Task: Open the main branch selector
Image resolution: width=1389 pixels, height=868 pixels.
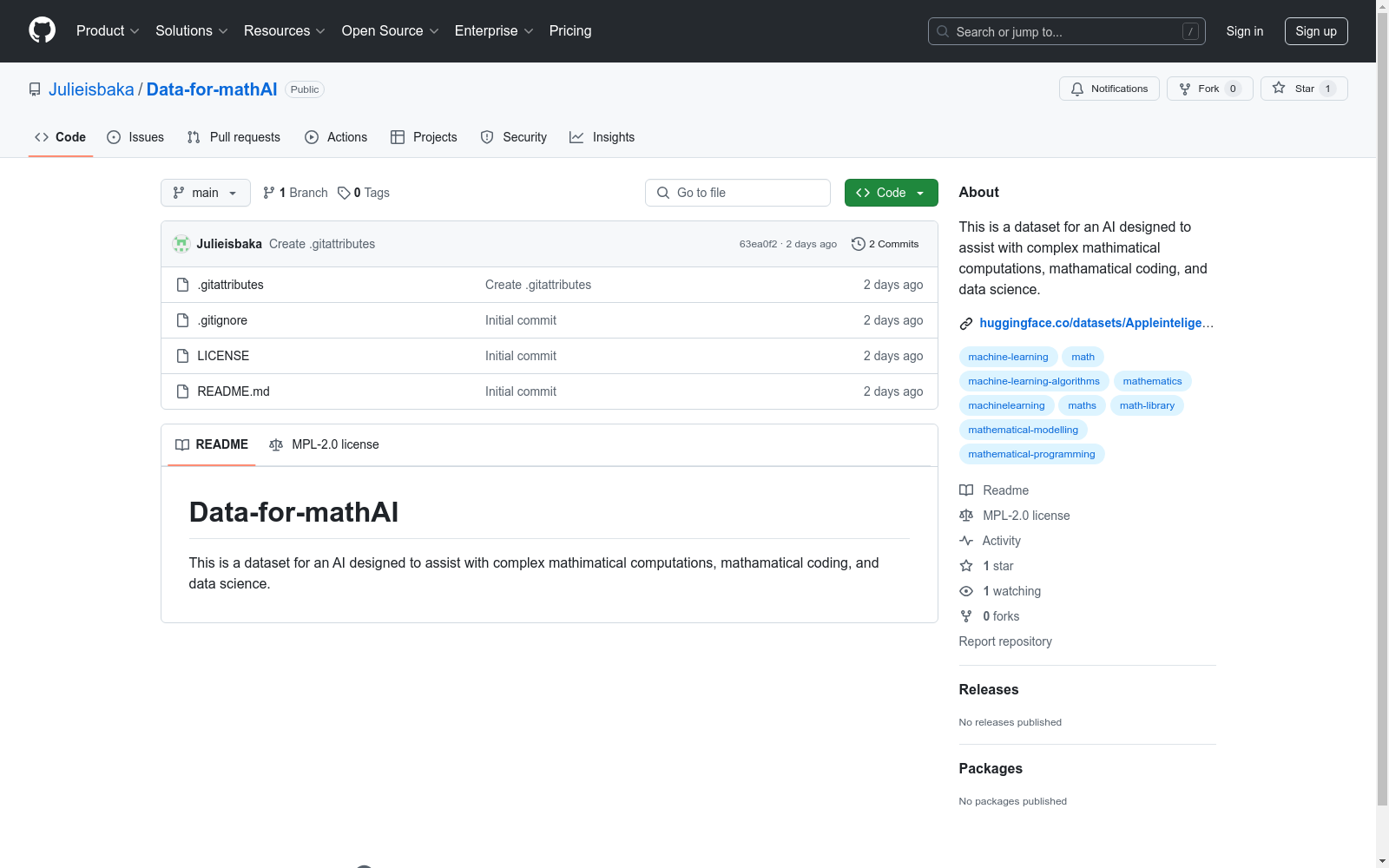Action: tap(206, 193)
